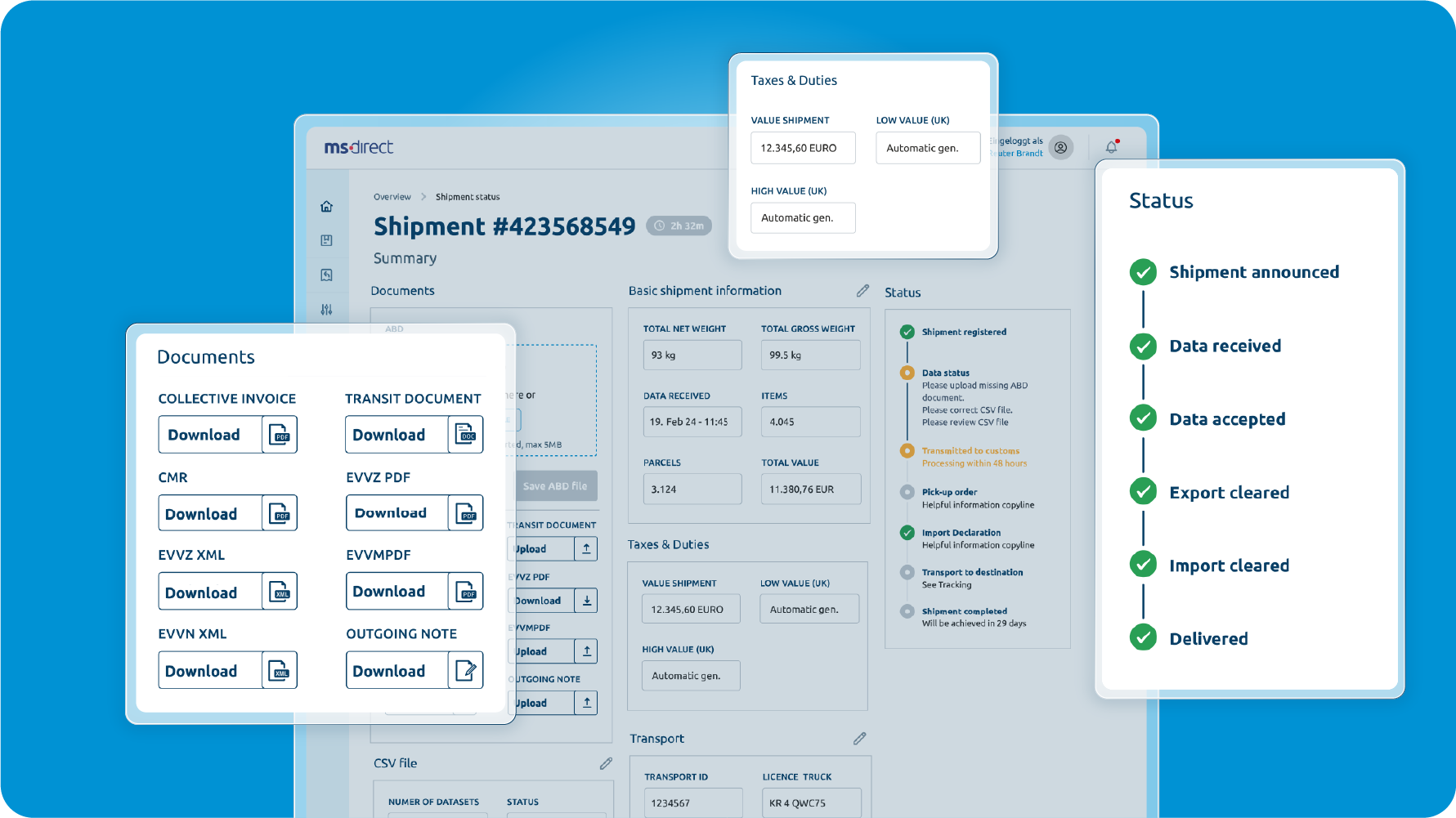The image size is (1456, 818).
Task: Click the pencil icon beside Transport
Action: [859, 739]
